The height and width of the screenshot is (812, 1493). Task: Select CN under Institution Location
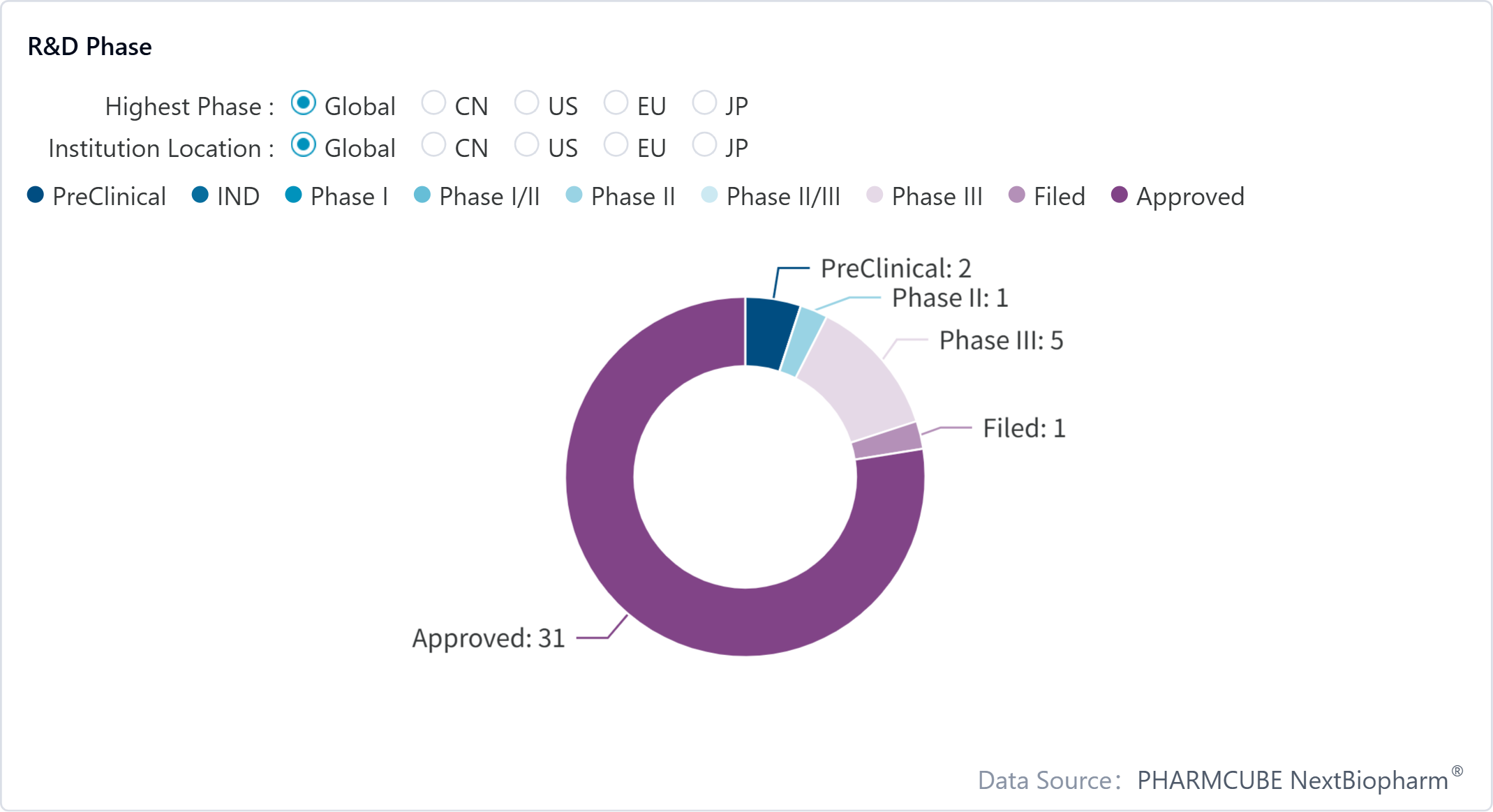coord(433,145)
